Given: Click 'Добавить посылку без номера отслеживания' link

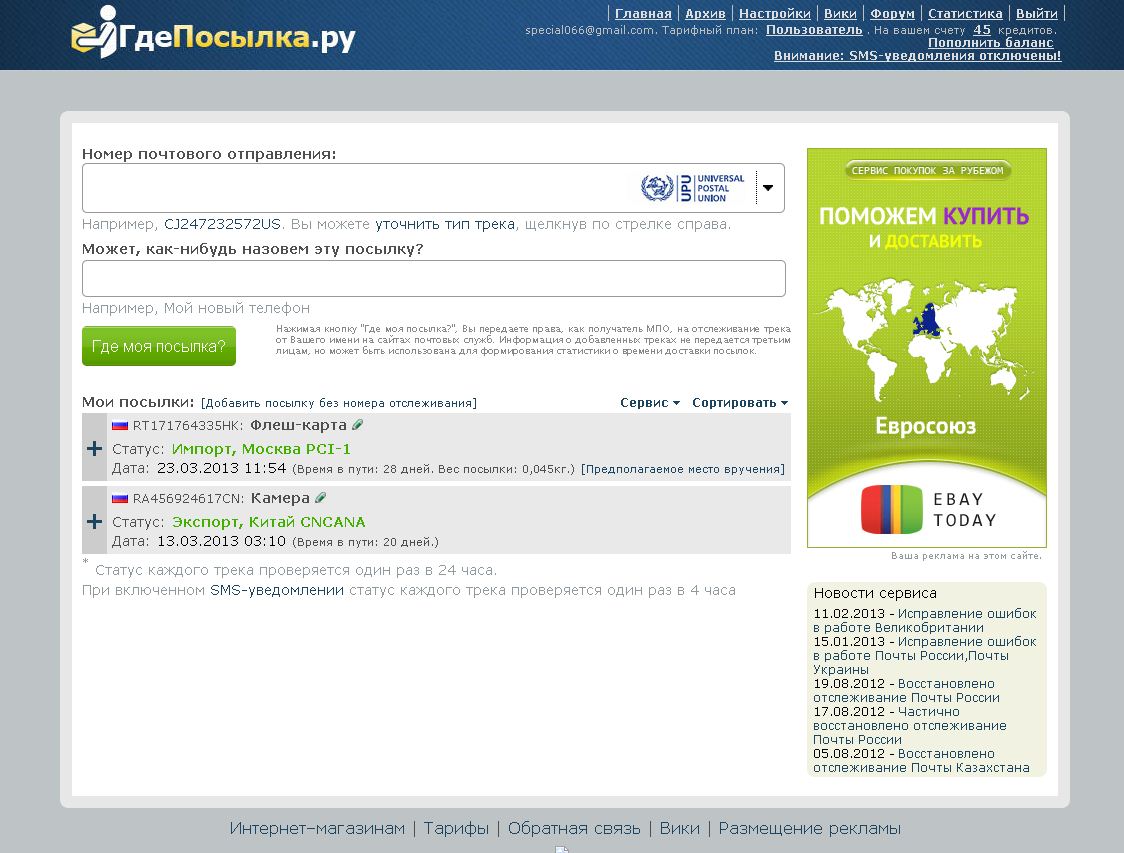Looking at the screenshot, I should pyautogui.click(x=338, y=403).
